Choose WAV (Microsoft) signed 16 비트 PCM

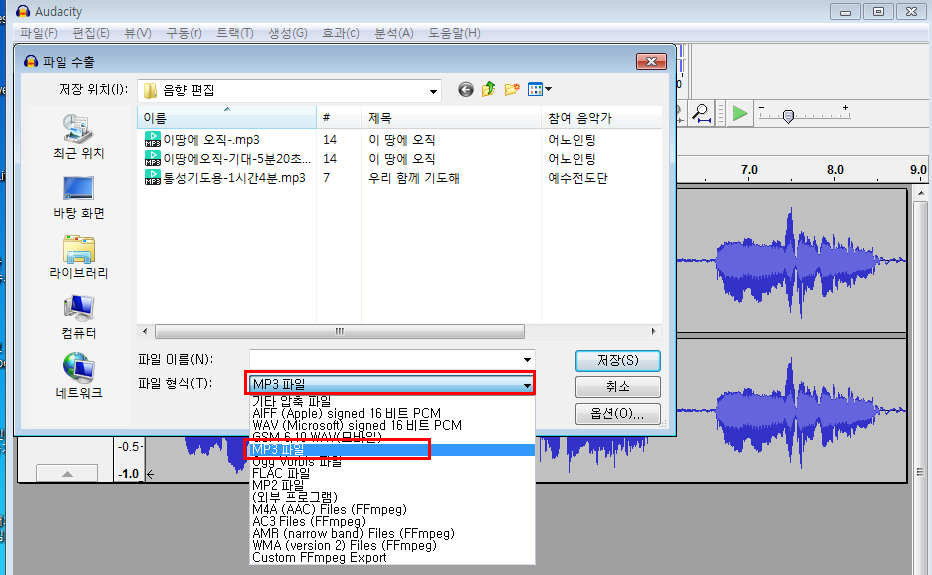392,425
